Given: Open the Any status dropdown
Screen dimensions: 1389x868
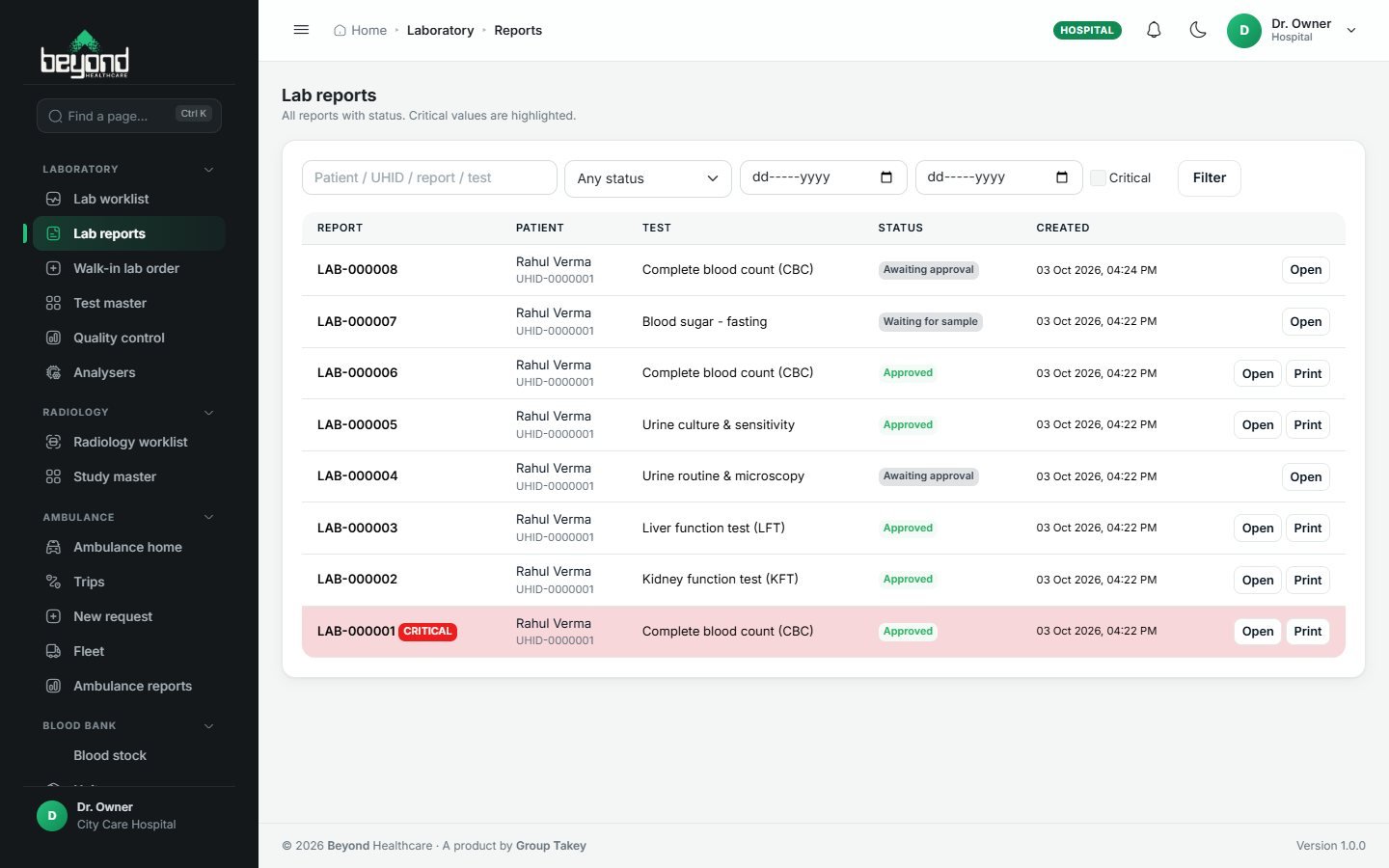Looking at the screenshot, I should (x=648, y=178).
